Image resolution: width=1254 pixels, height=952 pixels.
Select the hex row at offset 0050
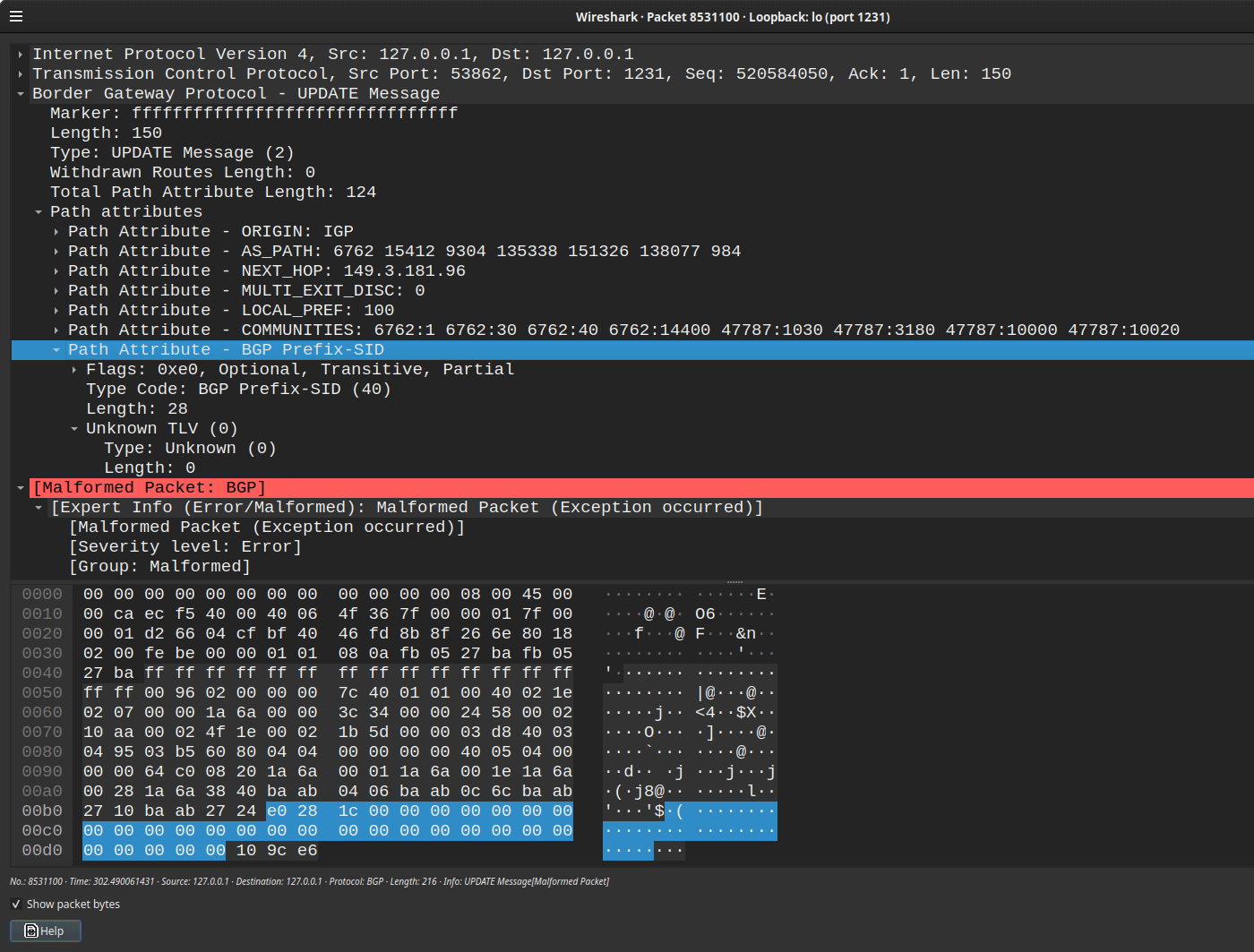[x=42, y=693]
